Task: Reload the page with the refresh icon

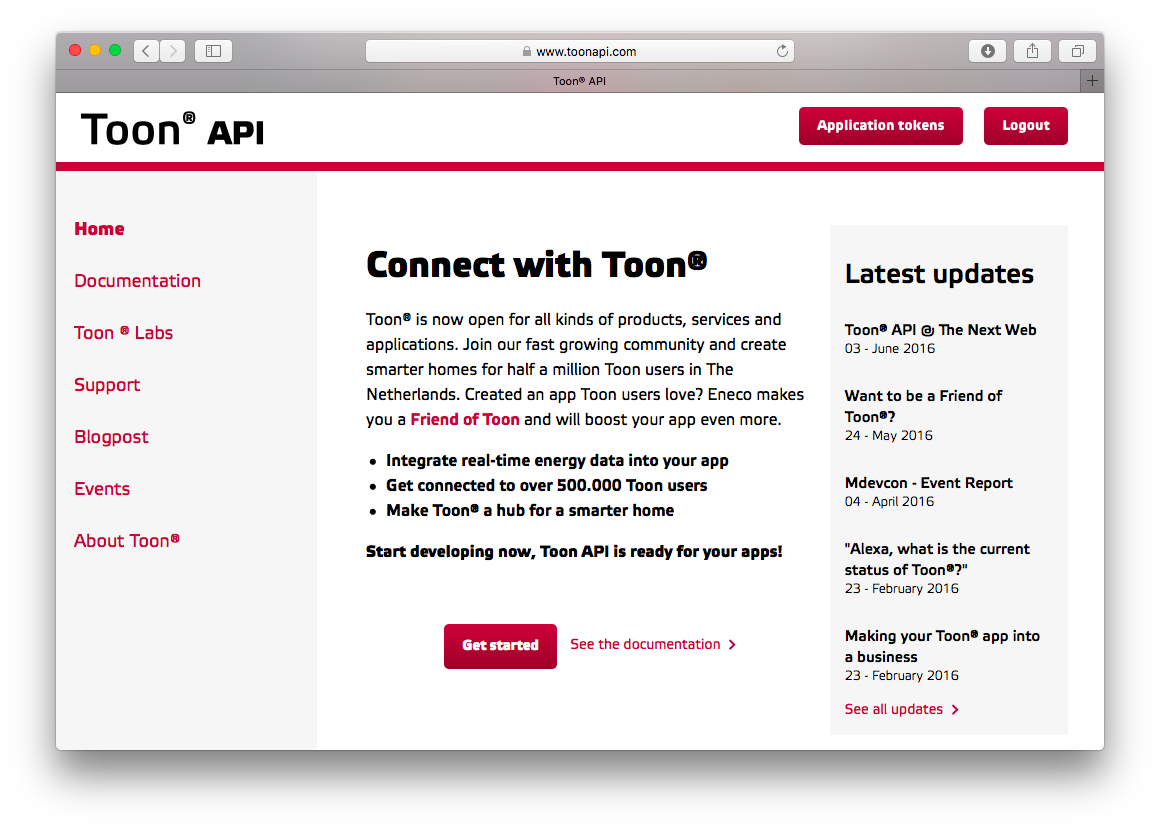Action: tap(782, 51)
